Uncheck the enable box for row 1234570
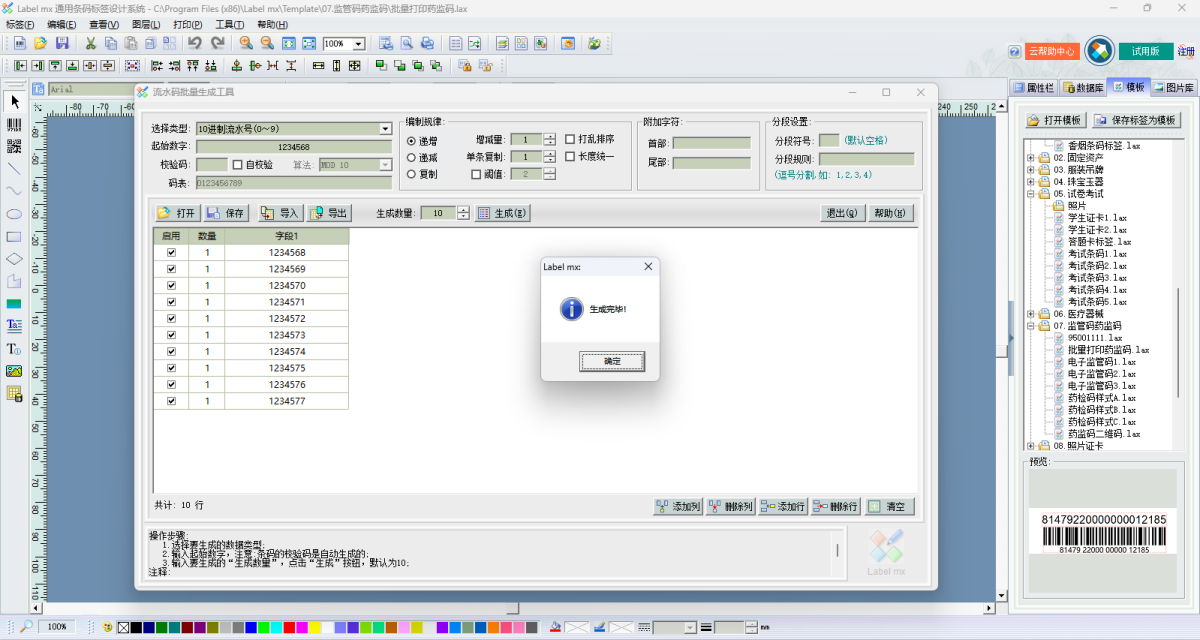 171,286
